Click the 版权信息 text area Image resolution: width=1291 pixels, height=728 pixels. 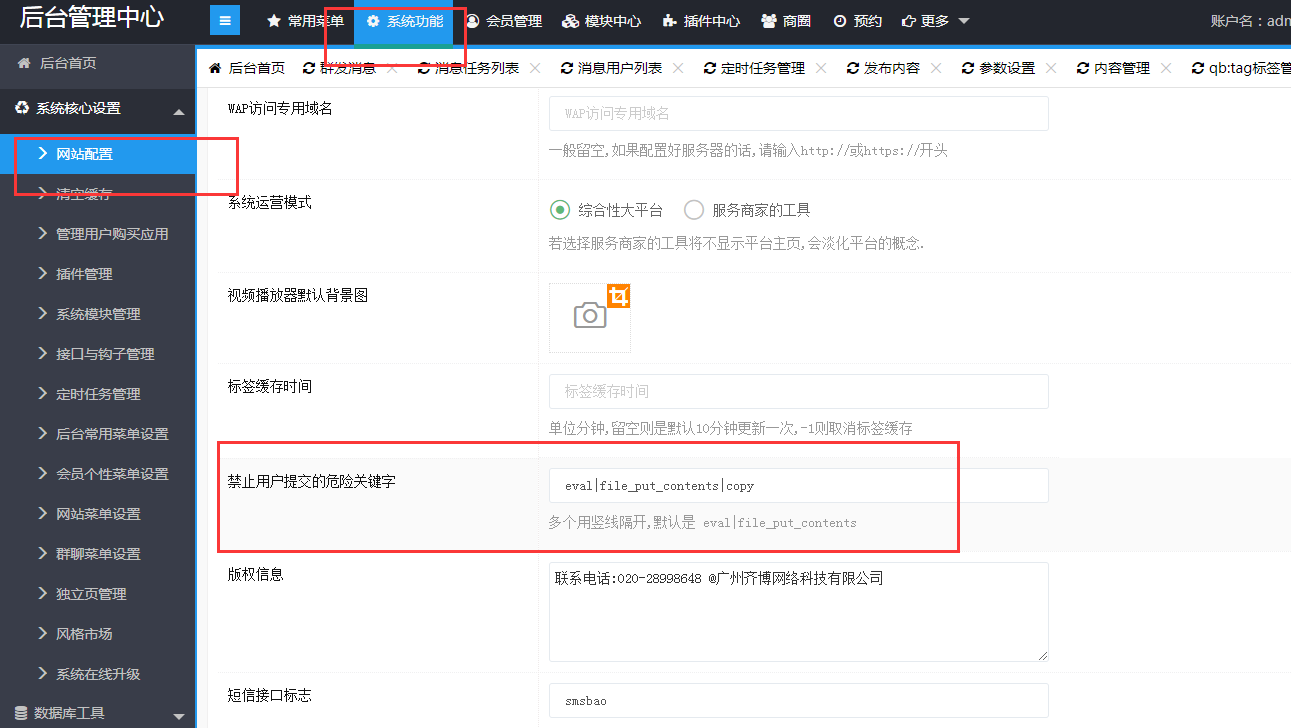(x=798, y=611)
